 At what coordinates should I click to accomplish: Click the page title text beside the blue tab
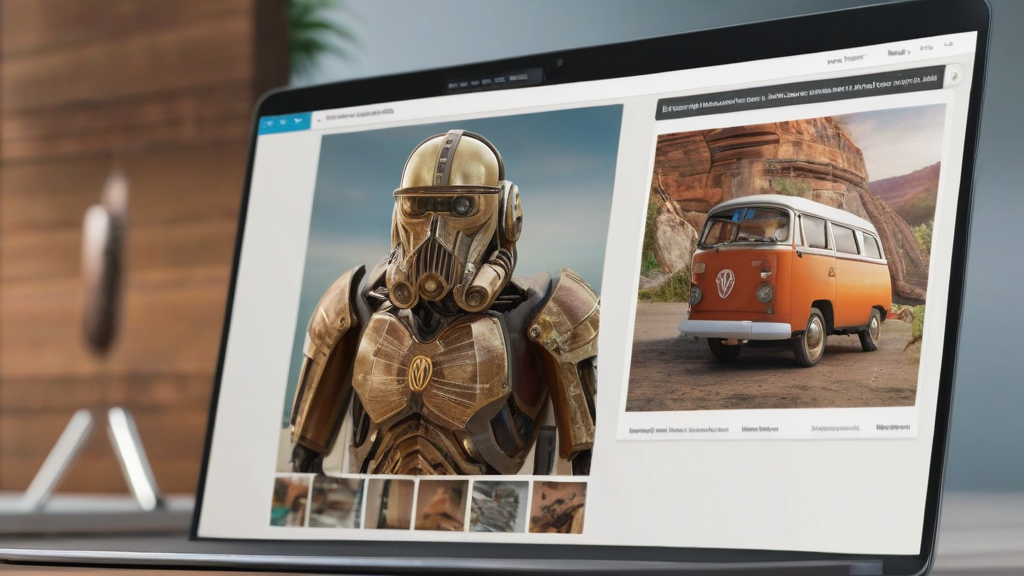tap(359, 114)
